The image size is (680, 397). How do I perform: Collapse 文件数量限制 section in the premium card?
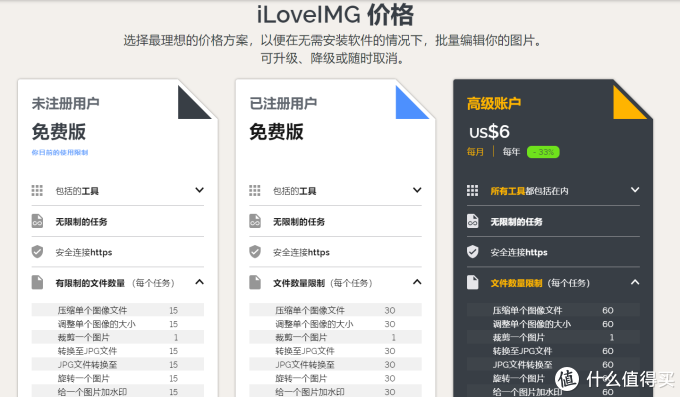(635, 282)
